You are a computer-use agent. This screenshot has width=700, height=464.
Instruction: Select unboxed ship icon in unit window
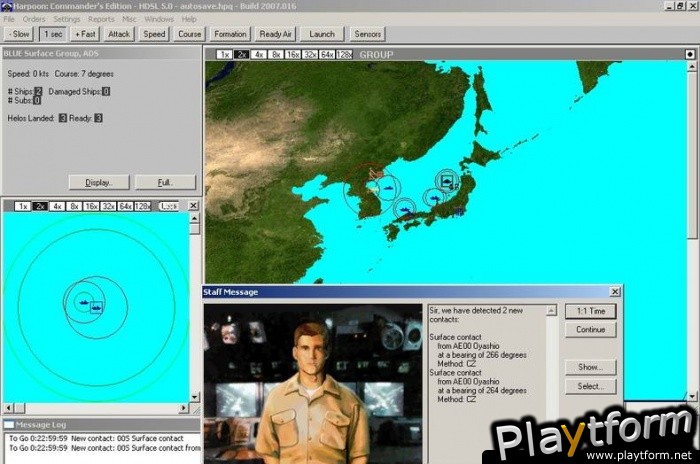[83, 302]
